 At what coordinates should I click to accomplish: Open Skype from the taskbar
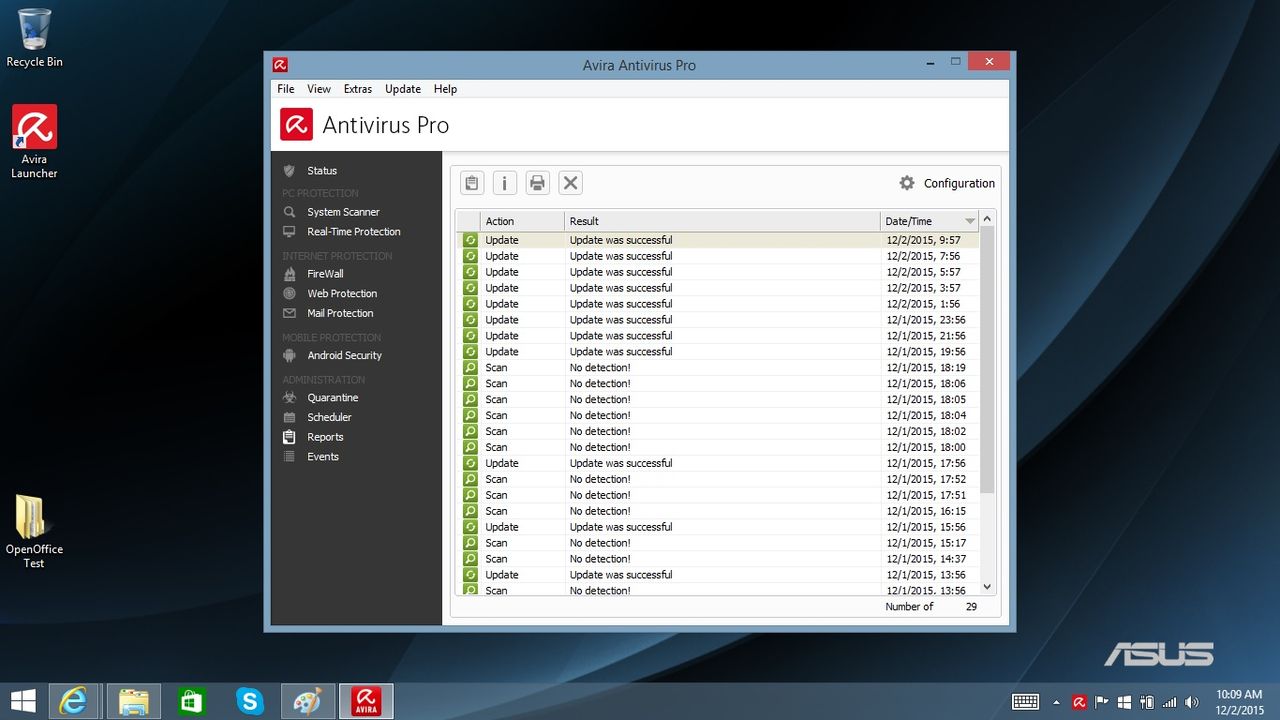coord(250,702)
